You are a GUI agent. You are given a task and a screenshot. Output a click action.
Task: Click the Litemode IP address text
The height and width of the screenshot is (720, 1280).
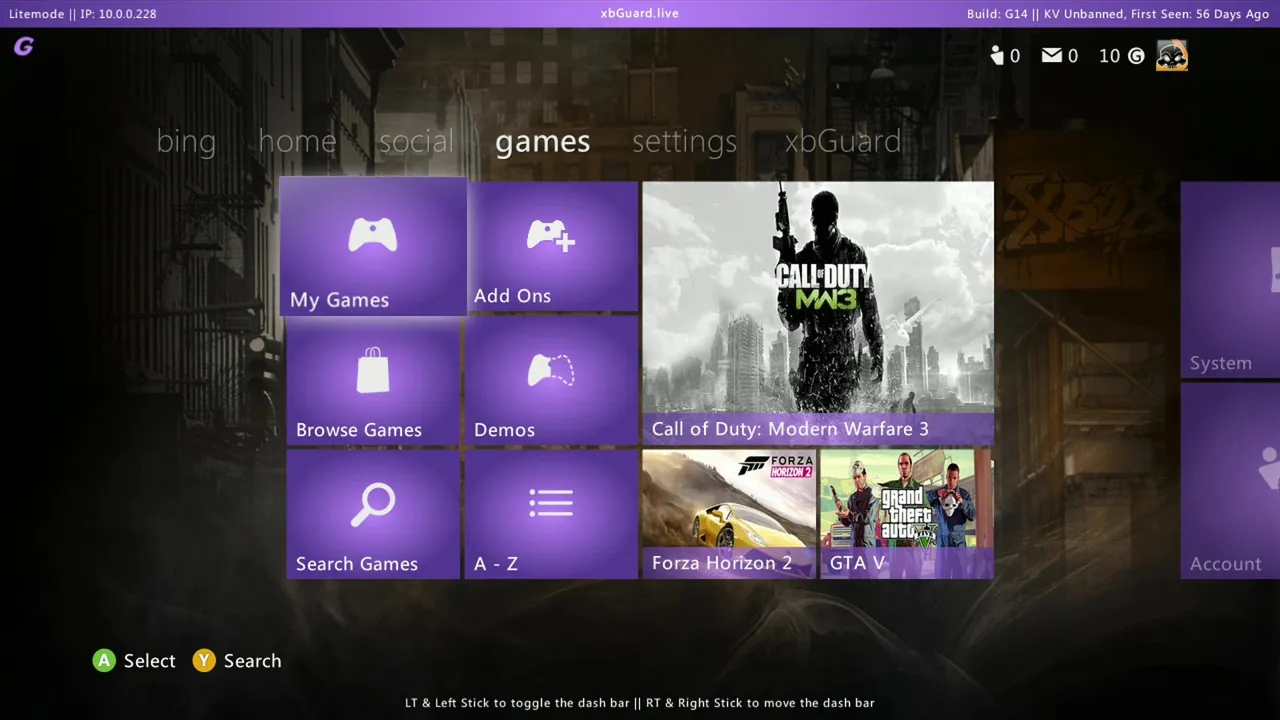83,14
